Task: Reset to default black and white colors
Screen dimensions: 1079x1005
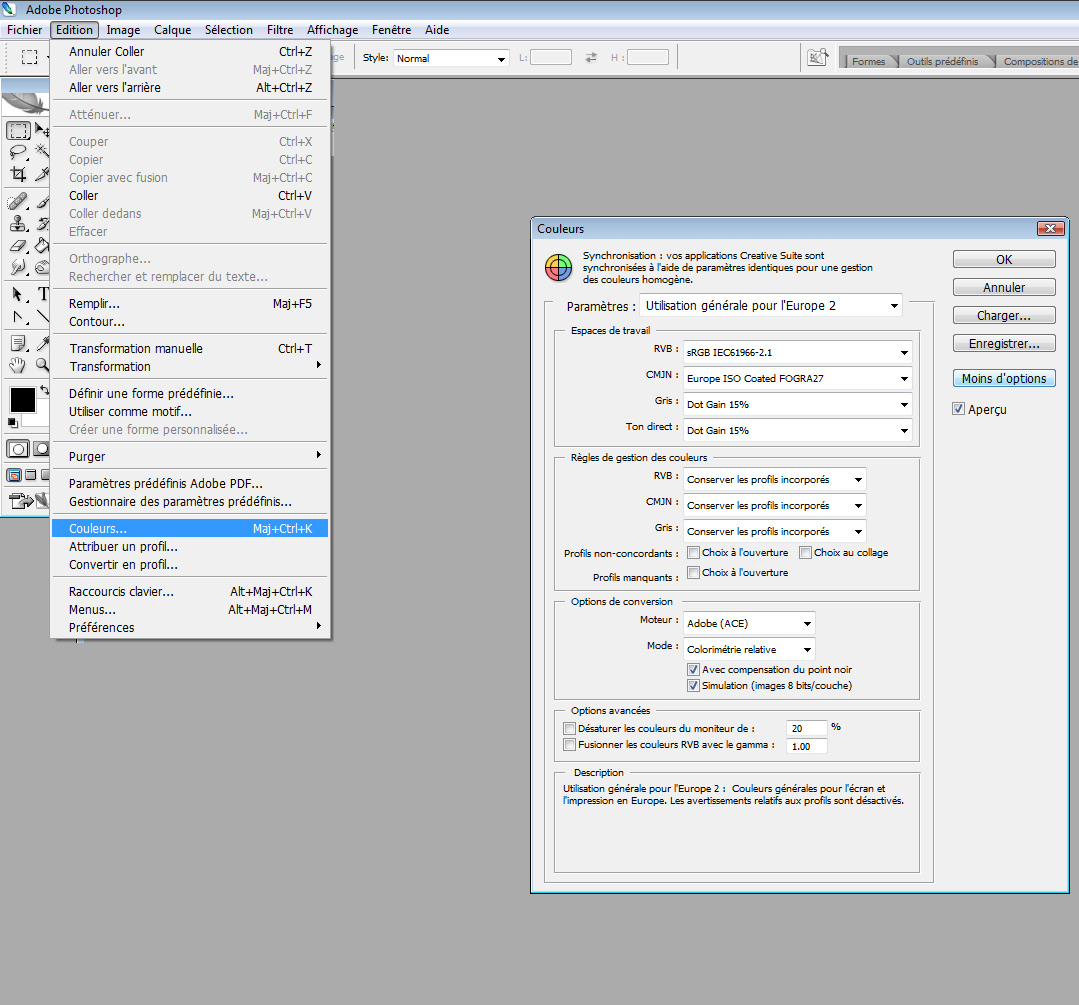Action: pos(12,422)
